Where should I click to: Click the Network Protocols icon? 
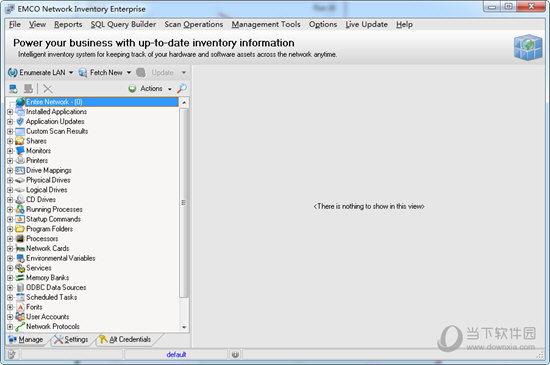20,326
